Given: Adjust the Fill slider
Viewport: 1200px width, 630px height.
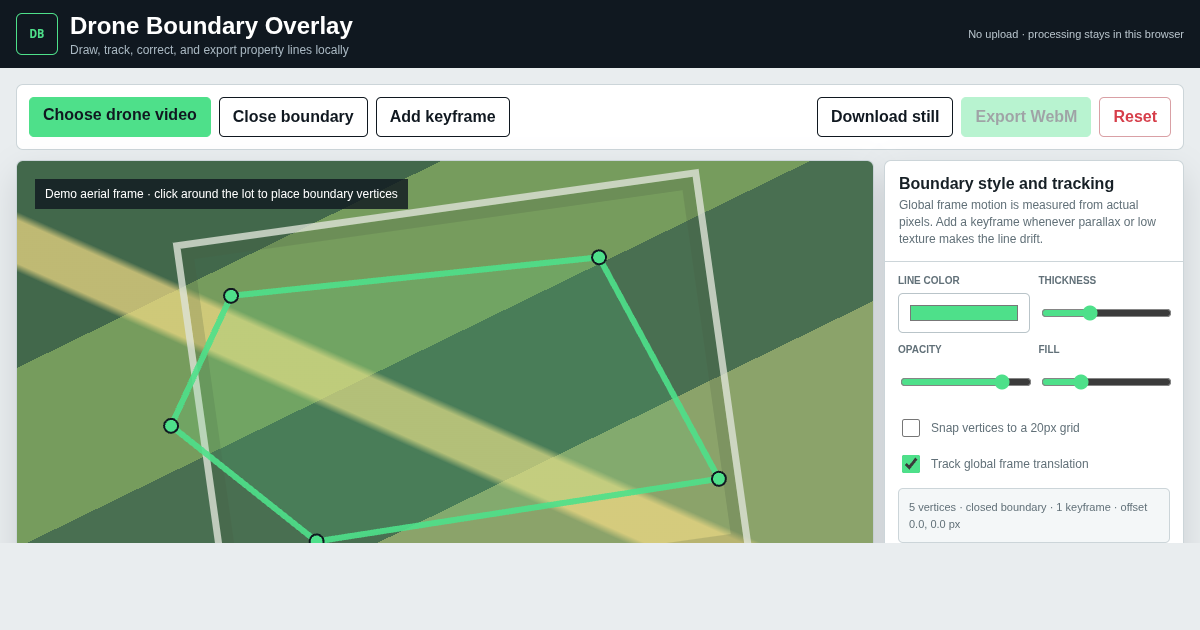Looking at the screenshot, I should click(1106, 382).
